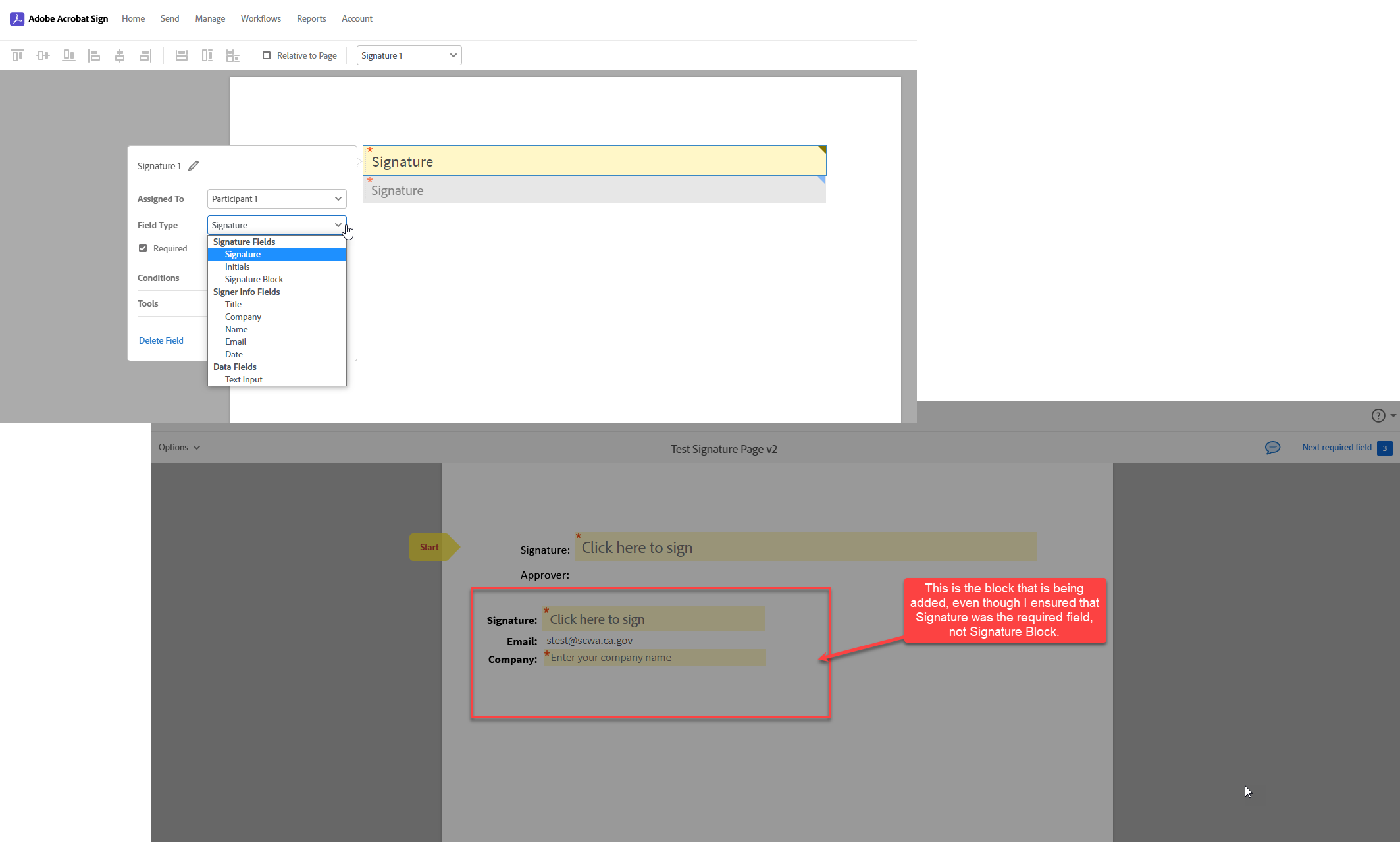The height and width of the screenshot is (842, 1400).
Task: Click the Delete Field link
Action: (x=161, y=340)
